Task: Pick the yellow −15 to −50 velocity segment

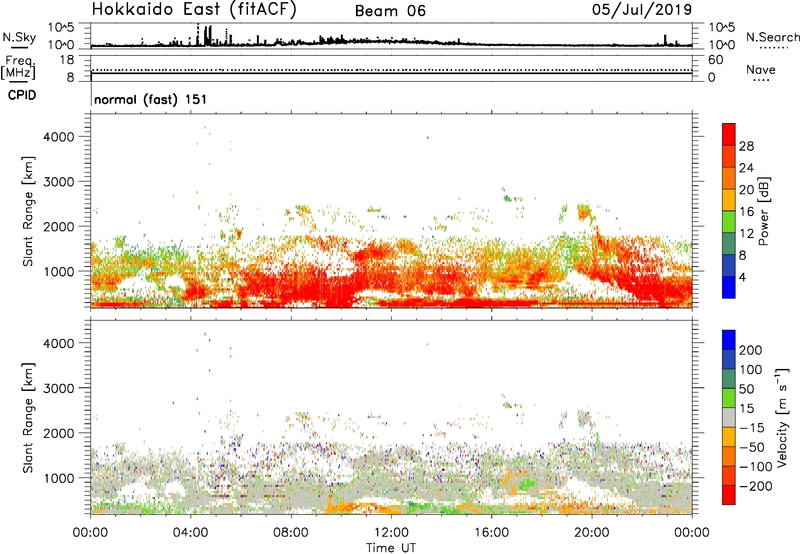Action: [729, 437]
